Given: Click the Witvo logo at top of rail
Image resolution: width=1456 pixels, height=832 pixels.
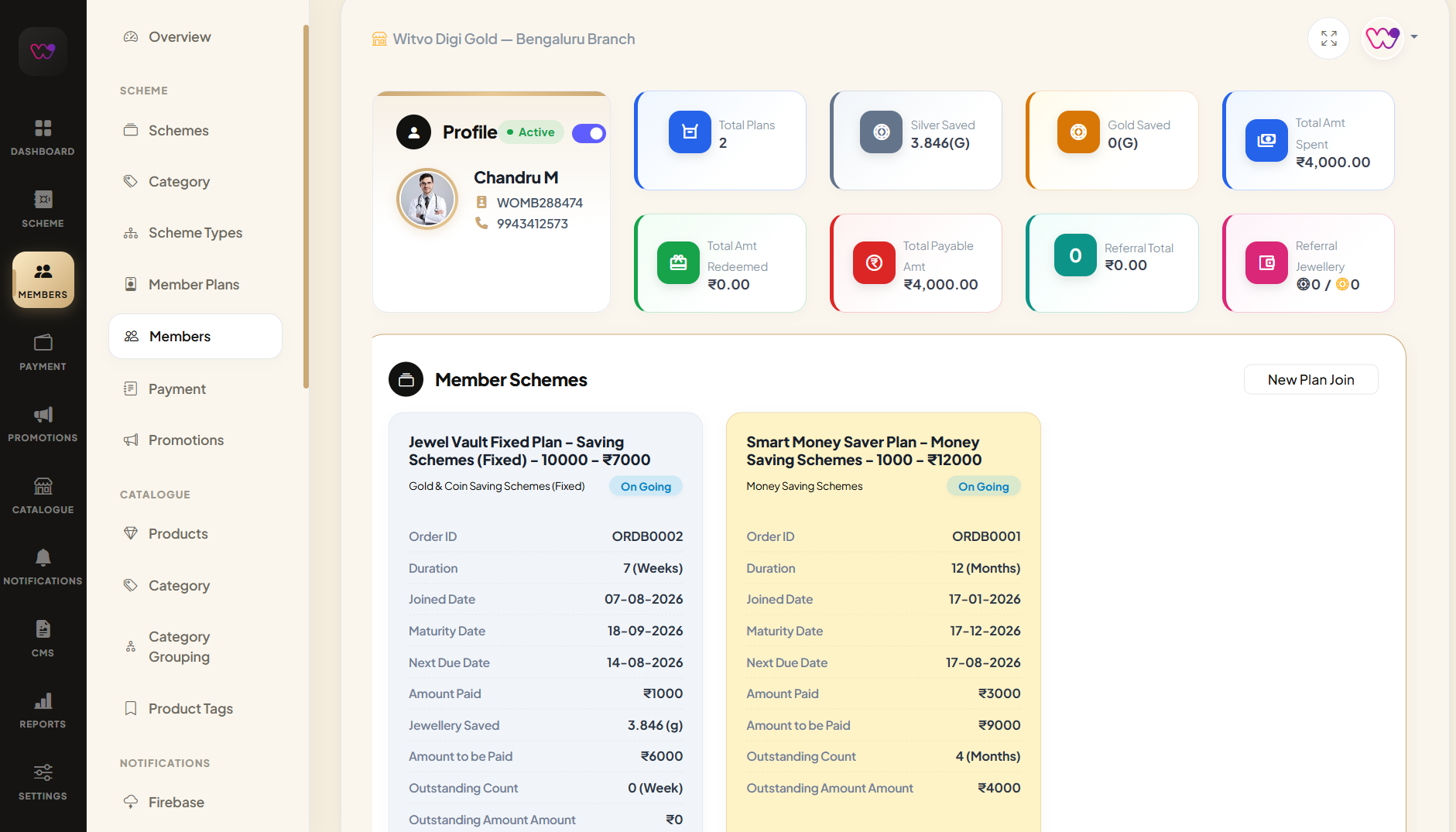Looking at the screenshot, I should click(43, 51).
